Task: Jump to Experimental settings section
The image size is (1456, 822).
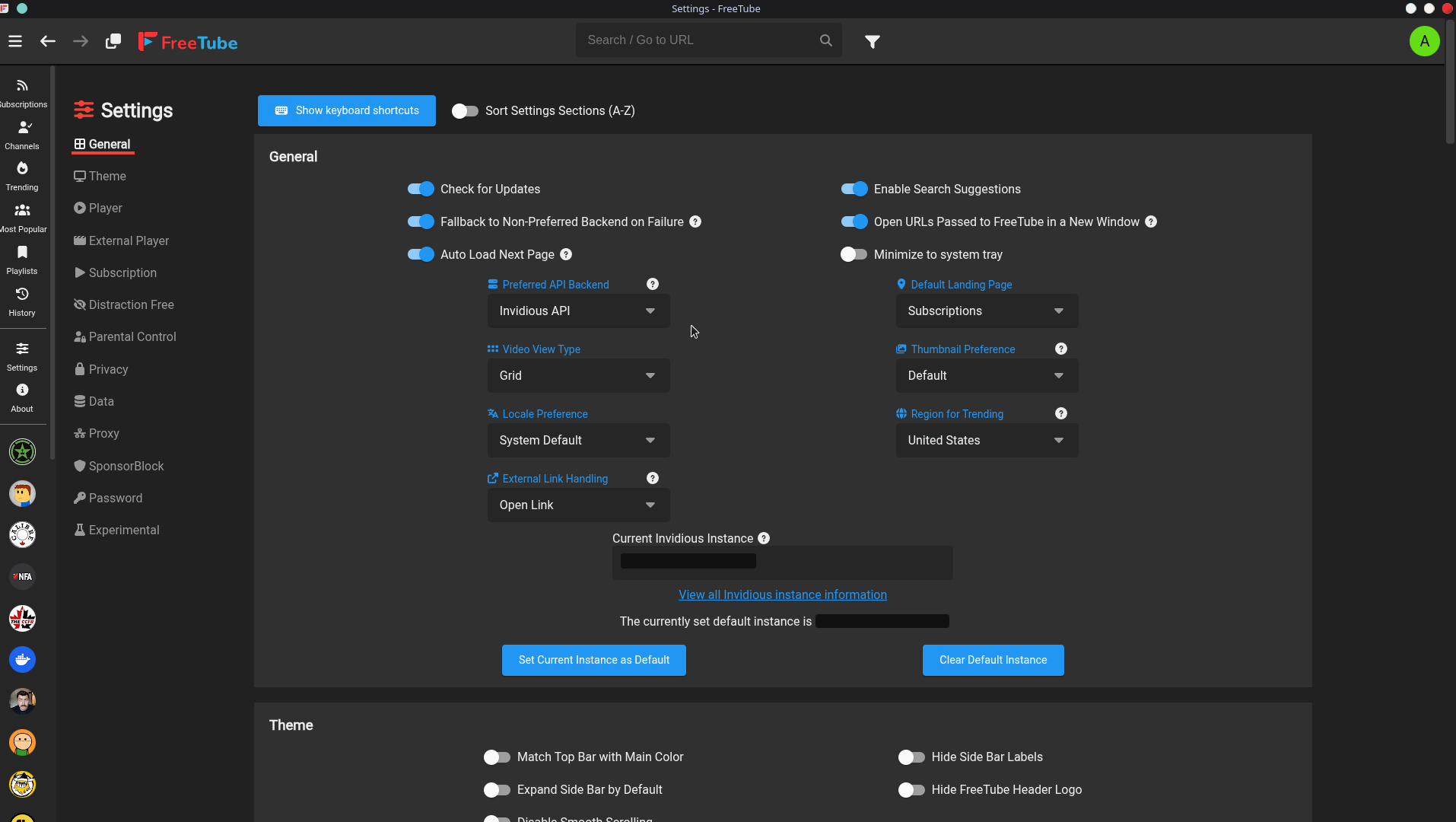Action: [x=117, y=530]
